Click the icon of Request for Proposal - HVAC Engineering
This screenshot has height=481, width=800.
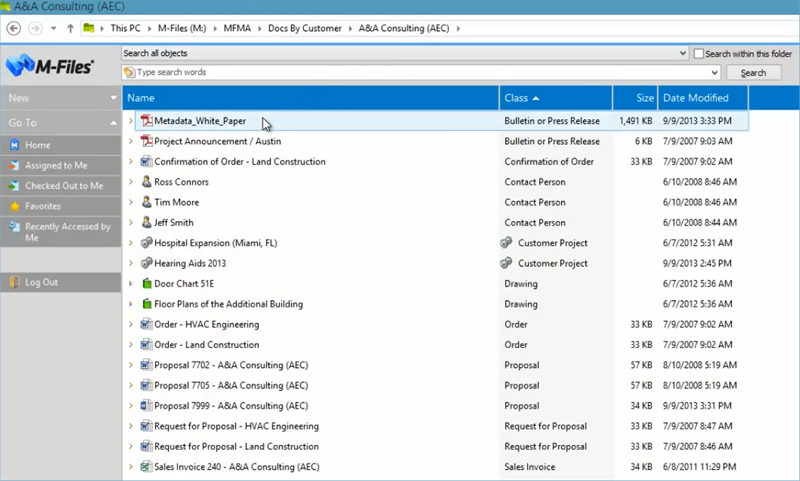(146, 426)
